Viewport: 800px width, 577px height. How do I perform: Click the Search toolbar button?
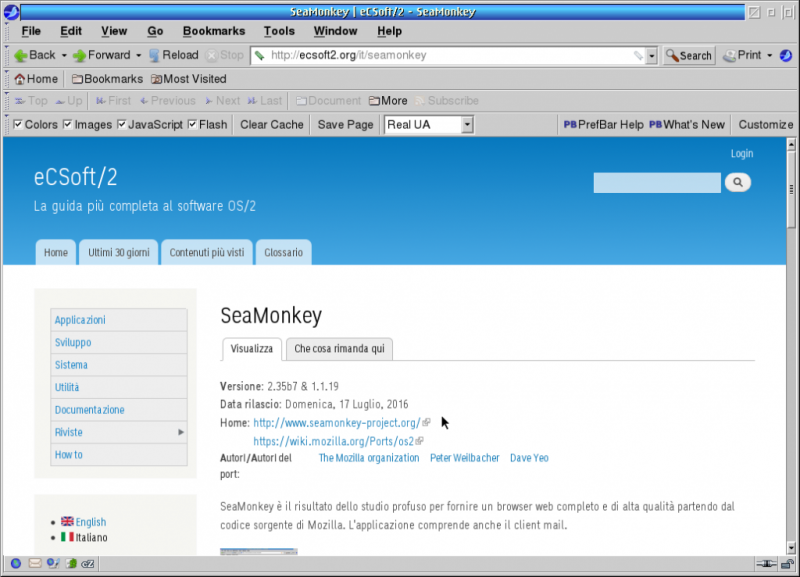pyautogui.click(x=688, y=55)
